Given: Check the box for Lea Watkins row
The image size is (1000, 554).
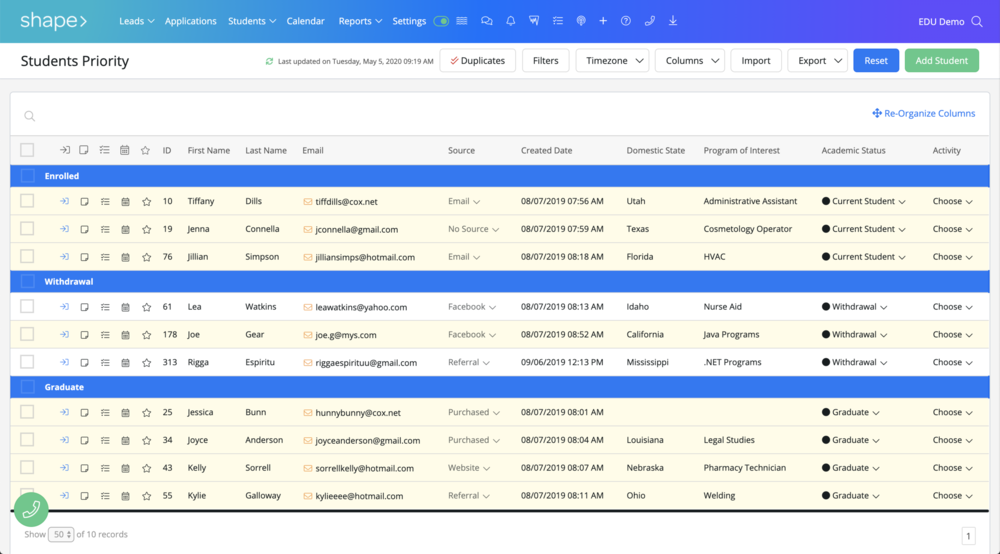Looking at the screenshot, I should (x=27, y=307).
